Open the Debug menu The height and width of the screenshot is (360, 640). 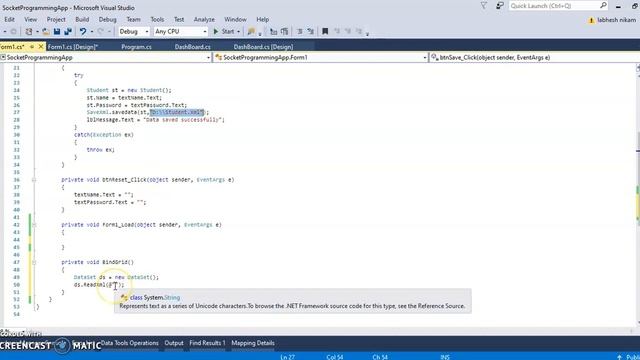(107, 19)
